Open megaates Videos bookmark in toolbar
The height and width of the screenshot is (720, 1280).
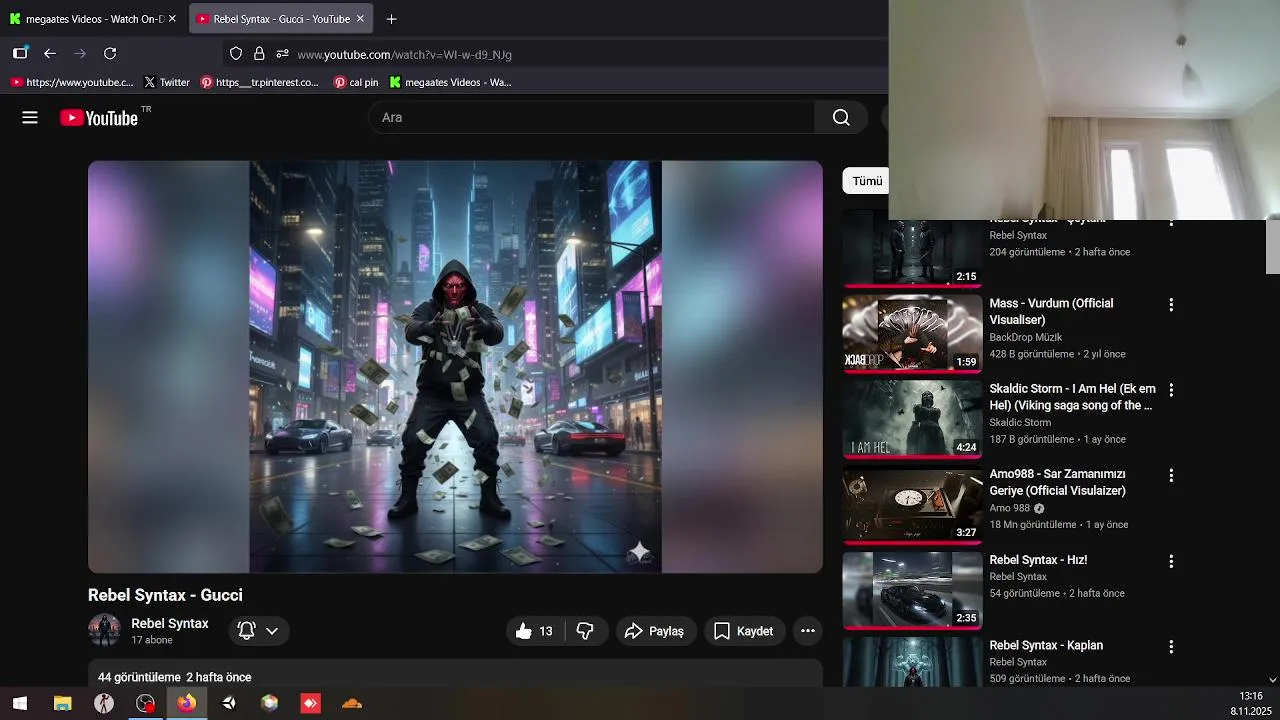pyautogui.click(x=450, y=82)
